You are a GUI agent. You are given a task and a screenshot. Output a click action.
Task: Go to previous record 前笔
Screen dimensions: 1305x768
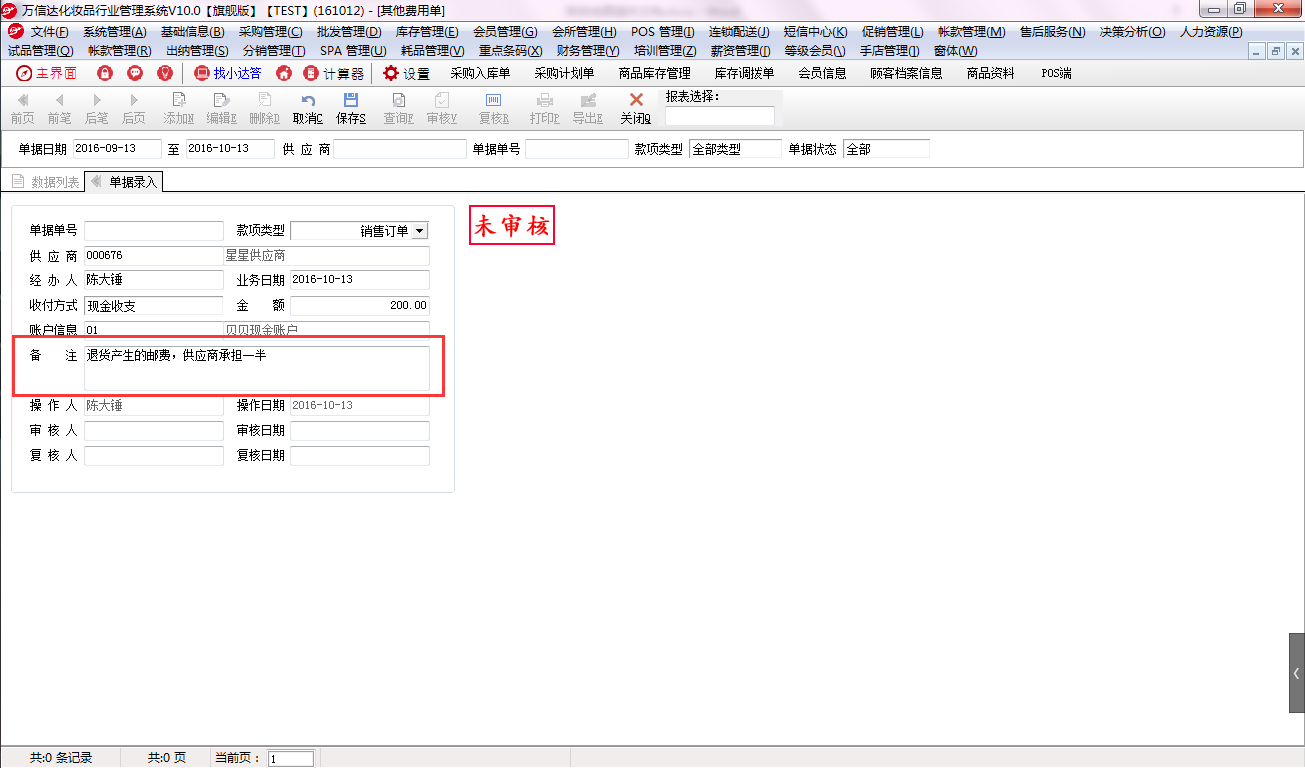(x=59, y=109)
